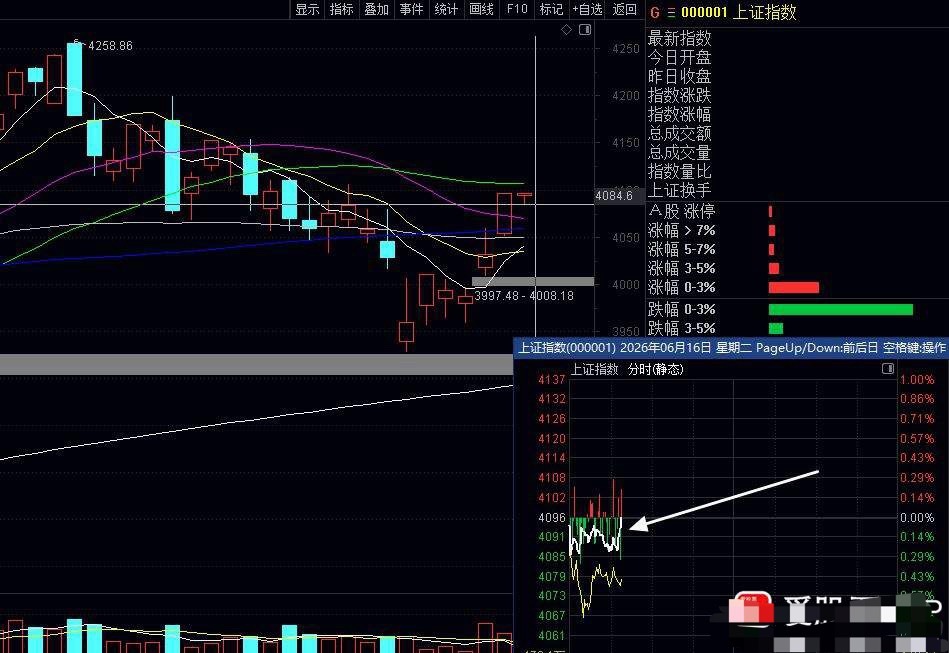Viewport: 949px width, 653px height.
Task: Select stock code 000001
Action: (x=704, y=12)
